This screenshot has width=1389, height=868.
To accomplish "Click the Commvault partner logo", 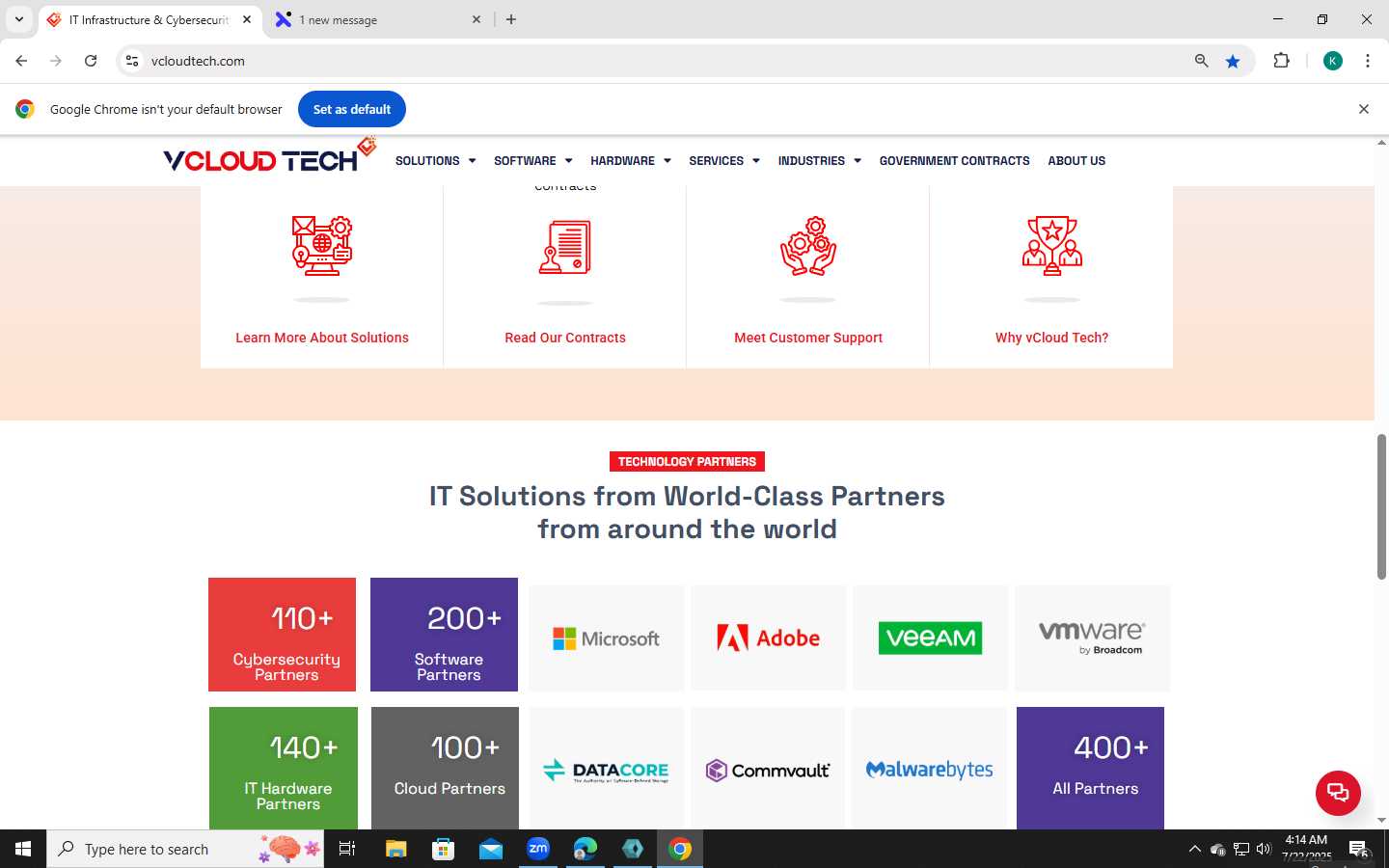I will [768, 770].
